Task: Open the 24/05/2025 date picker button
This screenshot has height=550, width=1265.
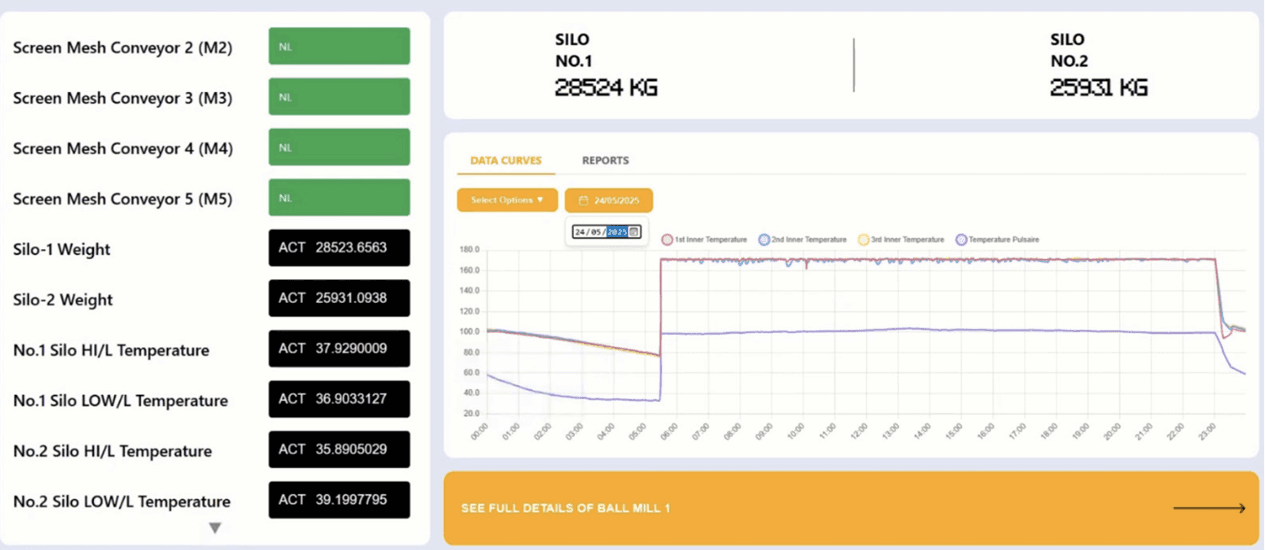Action: tap(609, 200)
